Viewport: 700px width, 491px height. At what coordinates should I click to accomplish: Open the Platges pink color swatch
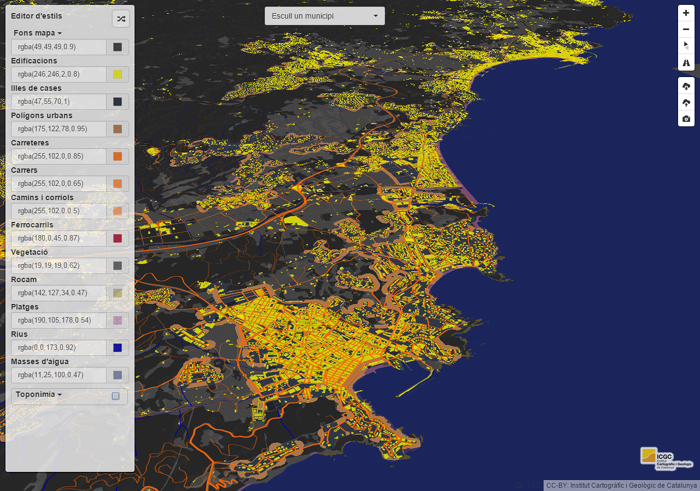118,321
